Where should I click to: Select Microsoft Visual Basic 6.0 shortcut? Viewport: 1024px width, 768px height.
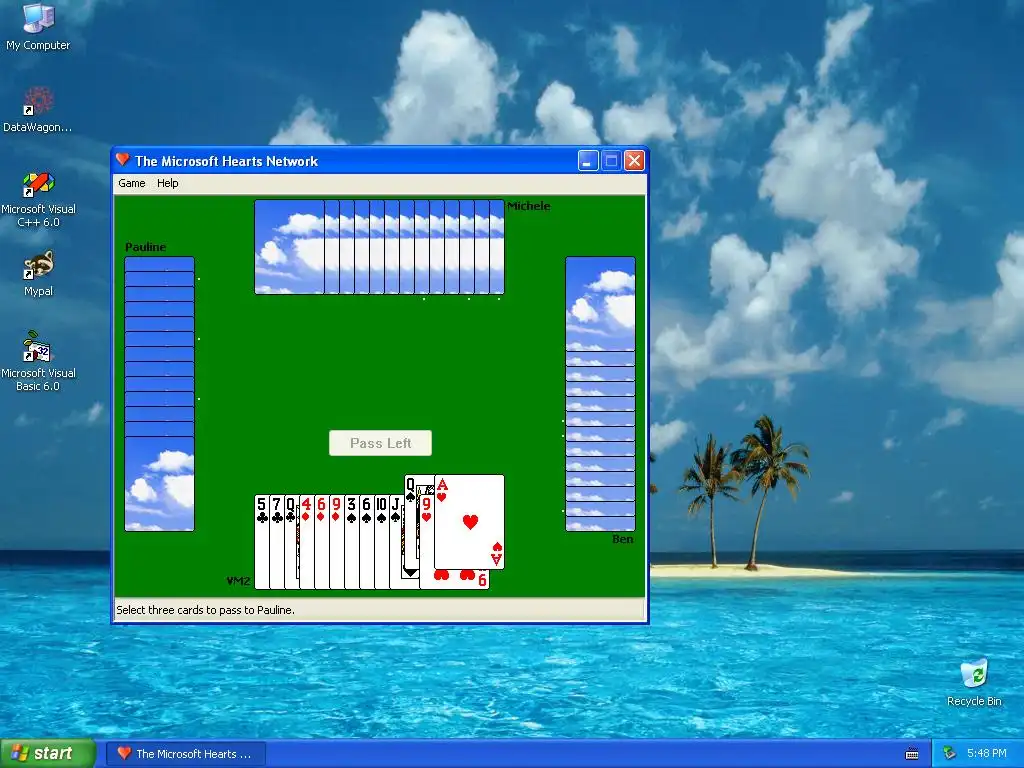tap(38, 361)
